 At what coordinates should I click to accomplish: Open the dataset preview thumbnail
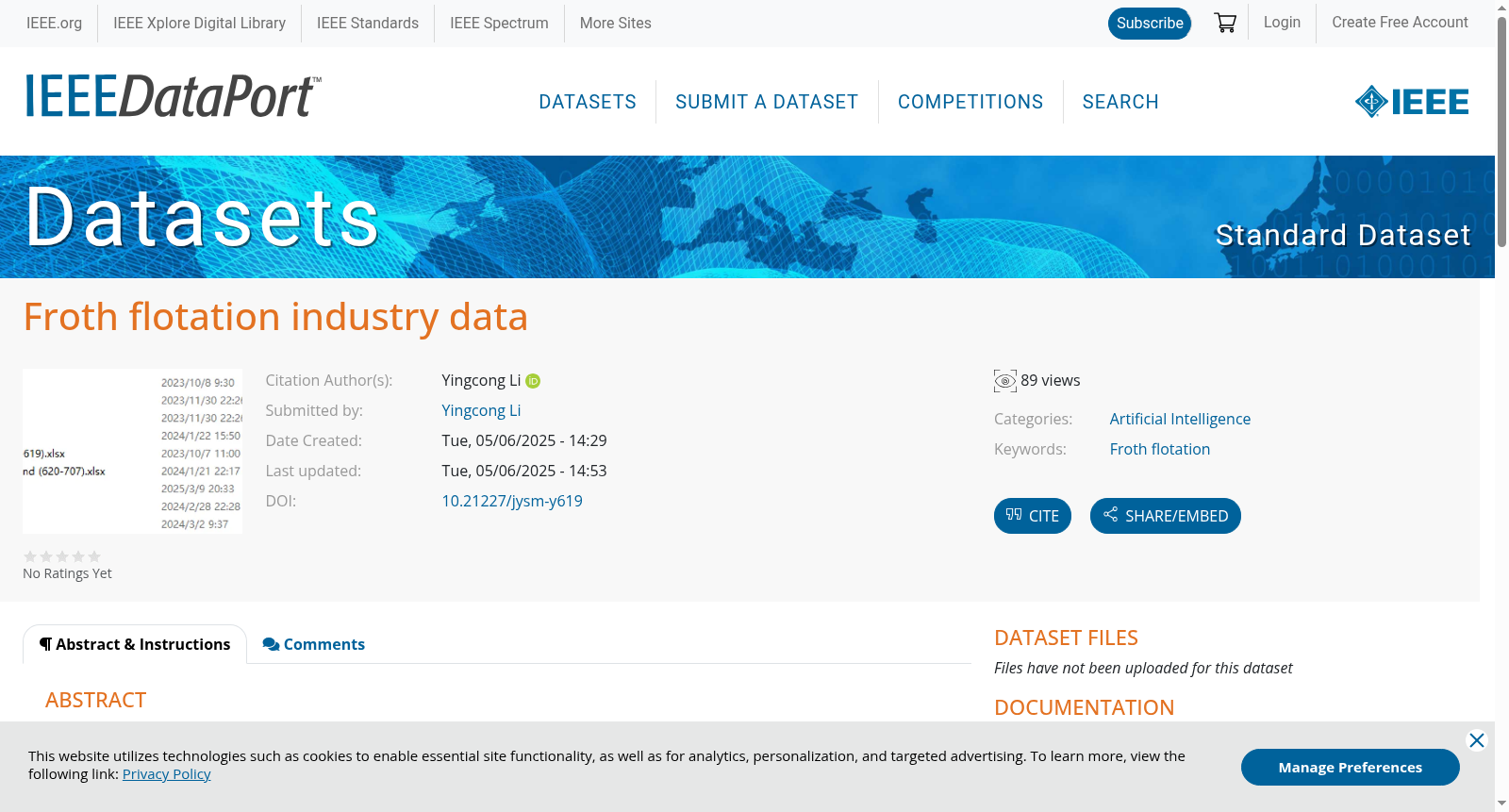pyautogui.click(x=132, y=451)
